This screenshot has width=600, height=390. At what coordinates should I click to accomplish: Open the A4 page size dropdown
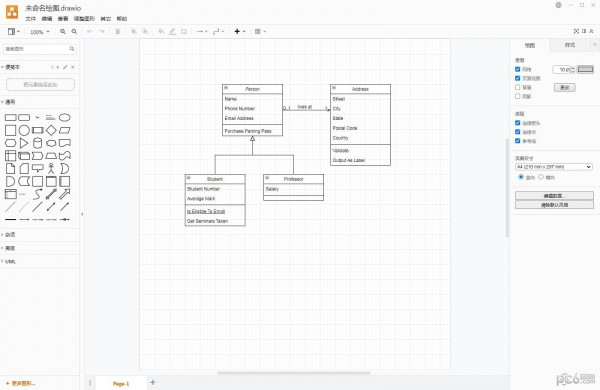pyautogui.click(x=554, y=167)
